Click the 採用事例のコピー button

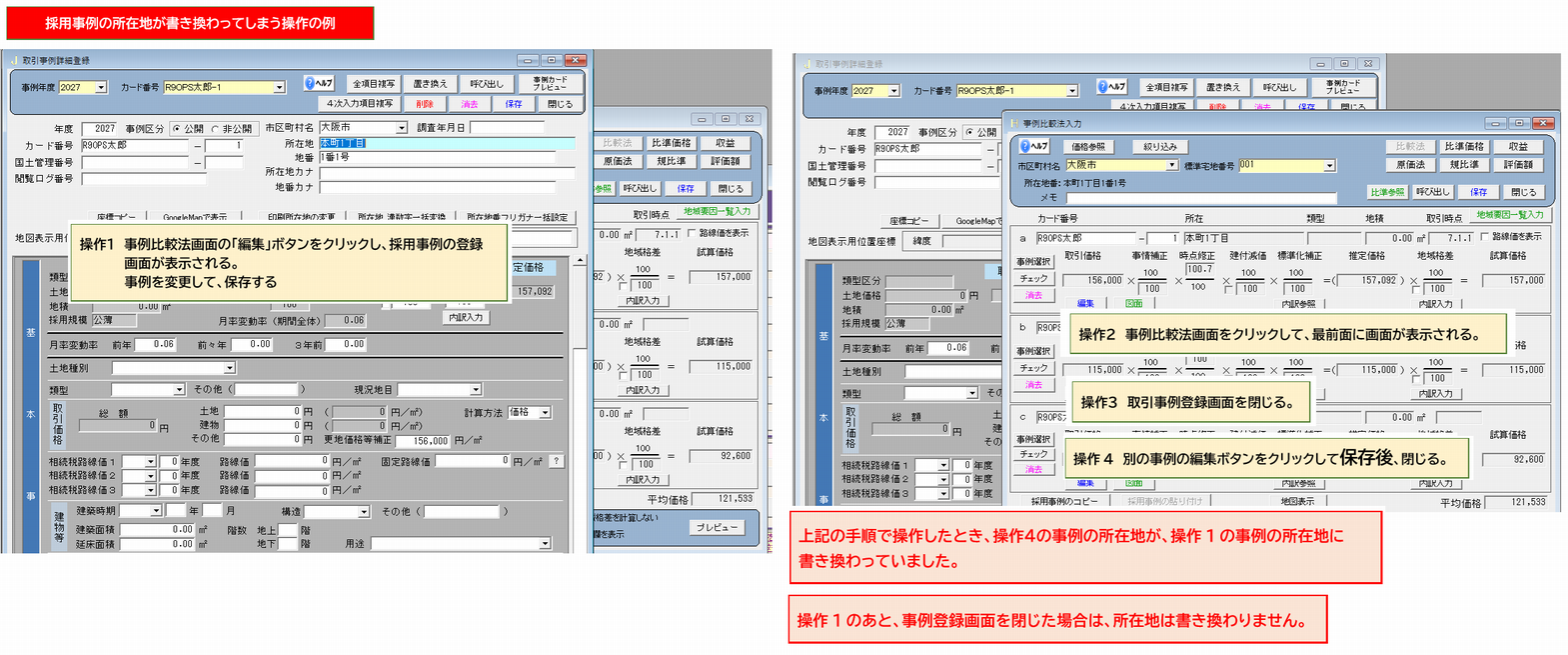1064,501
